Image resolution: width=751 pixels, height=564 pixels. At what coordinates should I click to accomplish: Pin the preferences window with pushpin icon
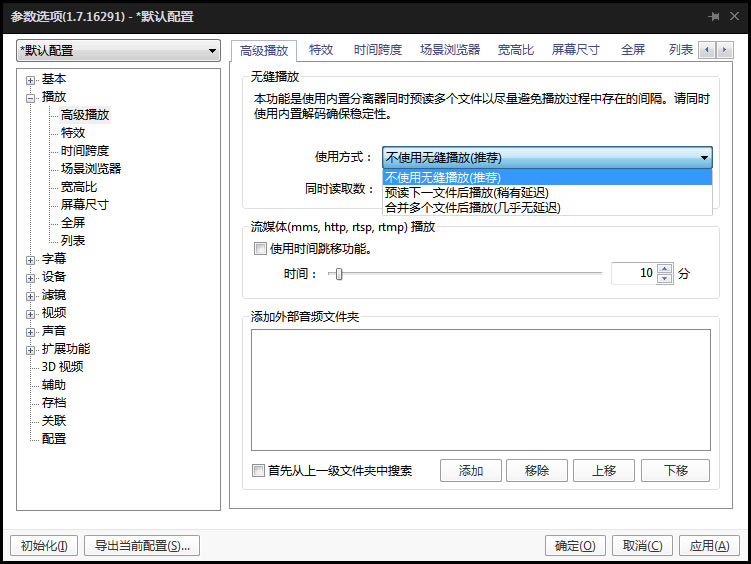point(714,17)
